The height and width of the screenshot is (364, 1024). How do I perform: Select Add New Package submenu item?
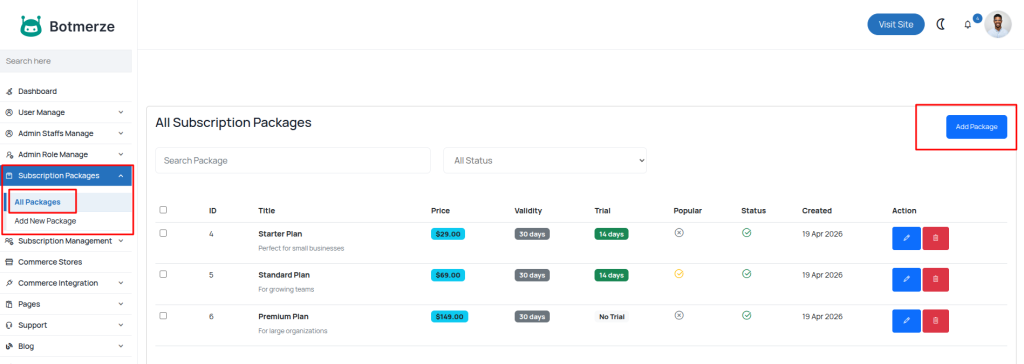[x=45, y=221]
